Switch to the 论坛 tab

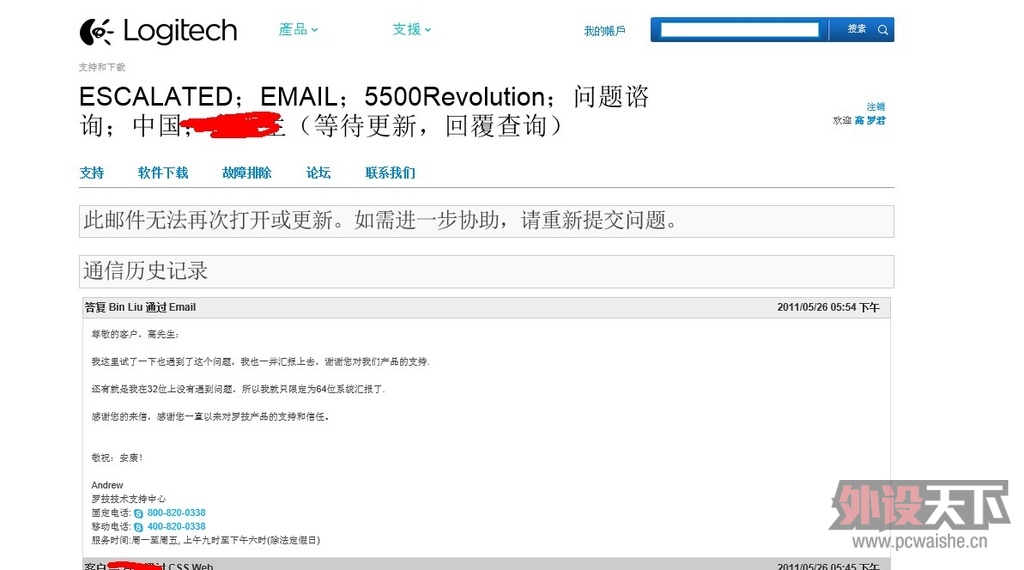tap(319, 173)
